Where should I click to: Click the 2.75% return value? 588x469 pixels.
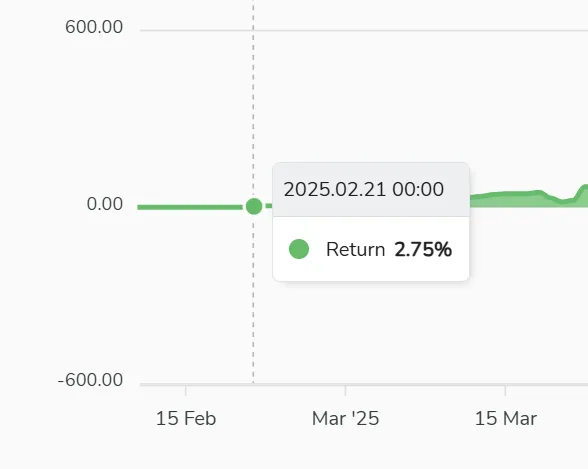[423, 249]
